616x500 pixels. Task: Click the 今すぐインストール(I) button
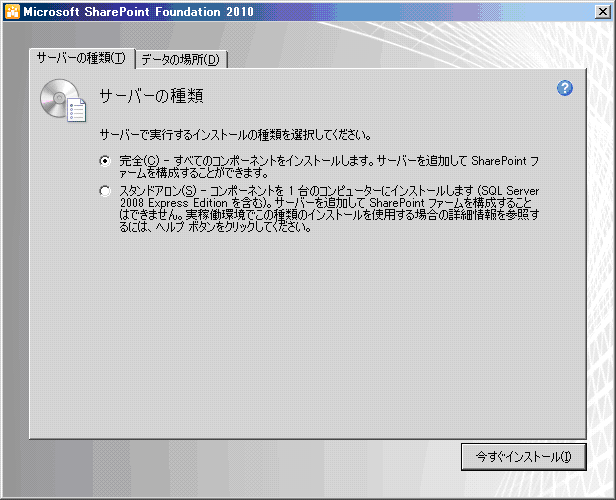(x=523, y=457)
